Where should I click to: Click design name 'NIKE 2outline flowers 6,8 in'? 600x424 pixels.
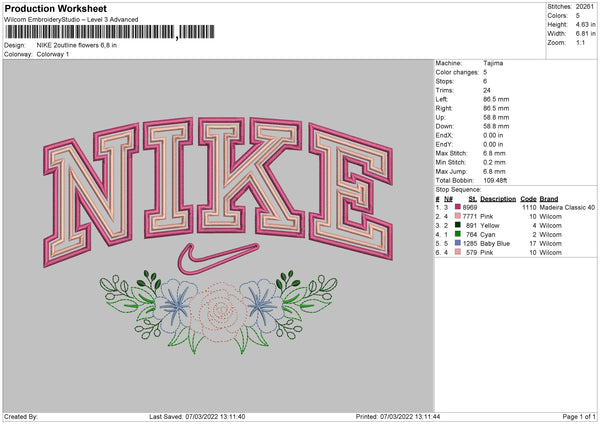click(x=77, y=45)
